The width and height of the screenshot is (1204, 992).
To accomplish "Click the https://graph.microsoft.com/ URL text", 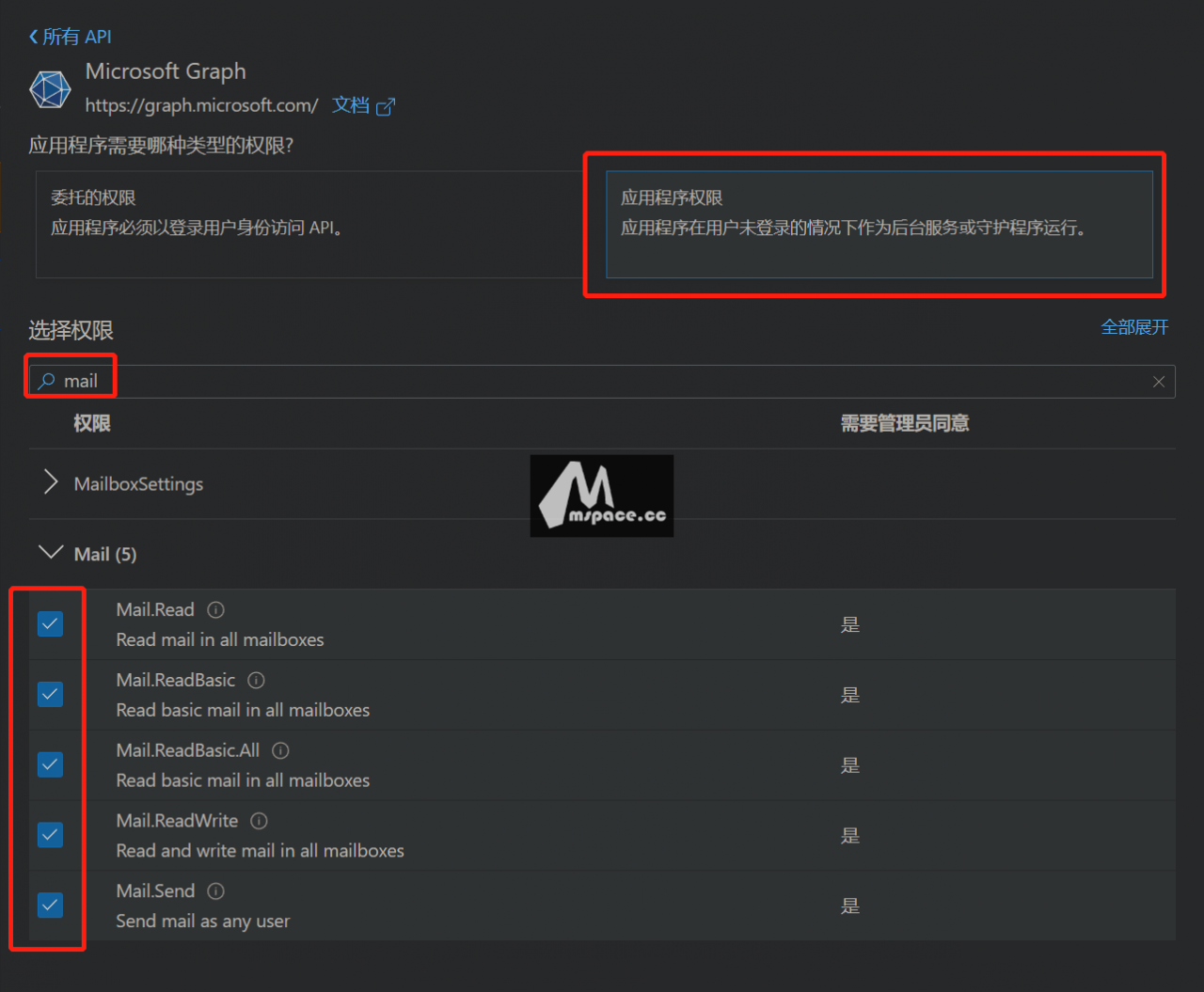I will [x=201, y=105].
